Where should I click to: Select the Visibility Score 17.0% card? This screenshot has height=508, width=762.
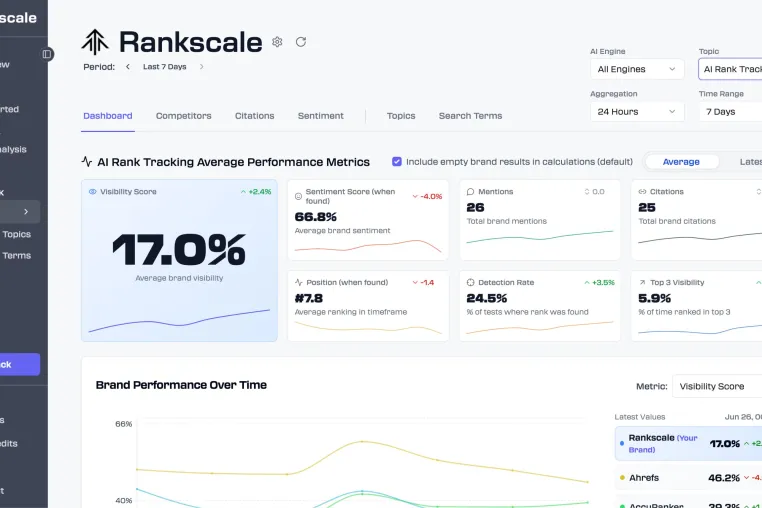(179, 261)
